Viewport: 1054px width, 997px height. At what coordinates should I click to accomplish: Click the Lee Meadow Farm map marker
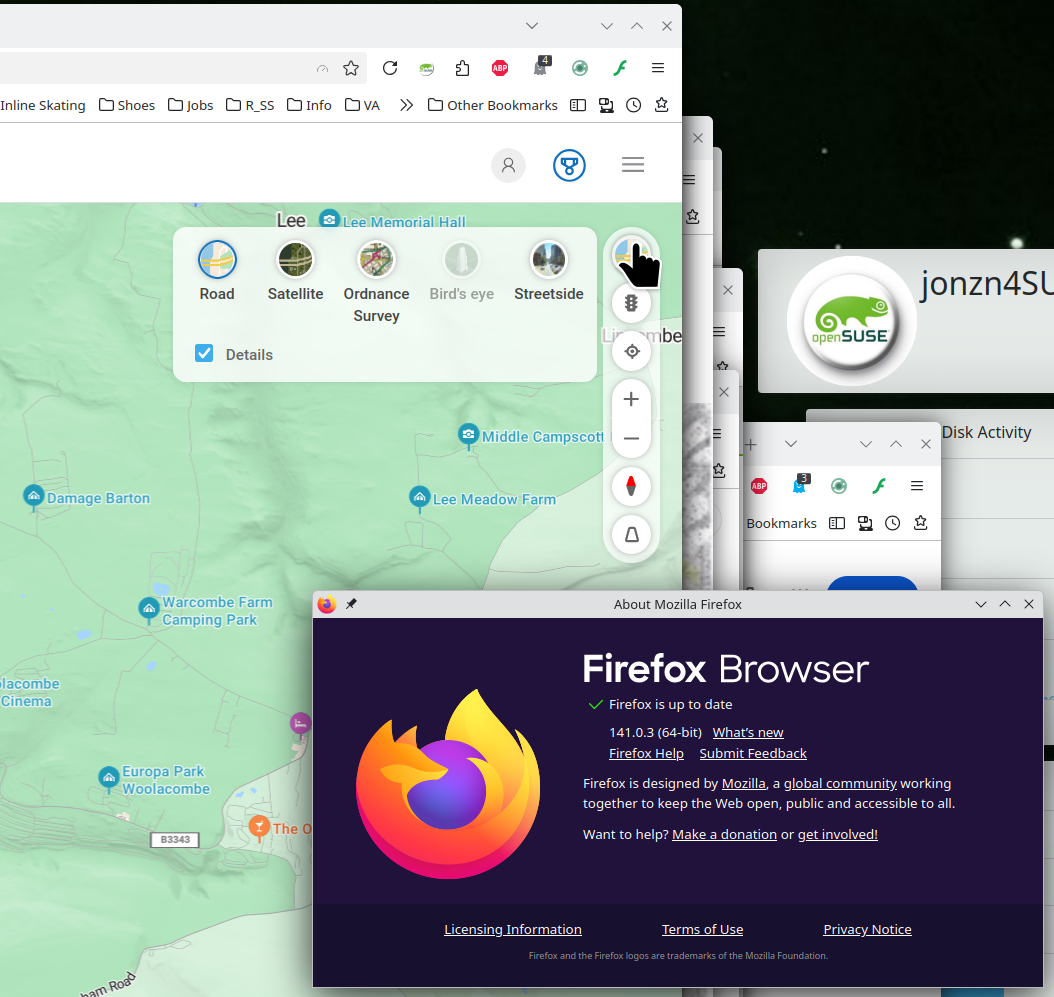(x=419, y=497)
